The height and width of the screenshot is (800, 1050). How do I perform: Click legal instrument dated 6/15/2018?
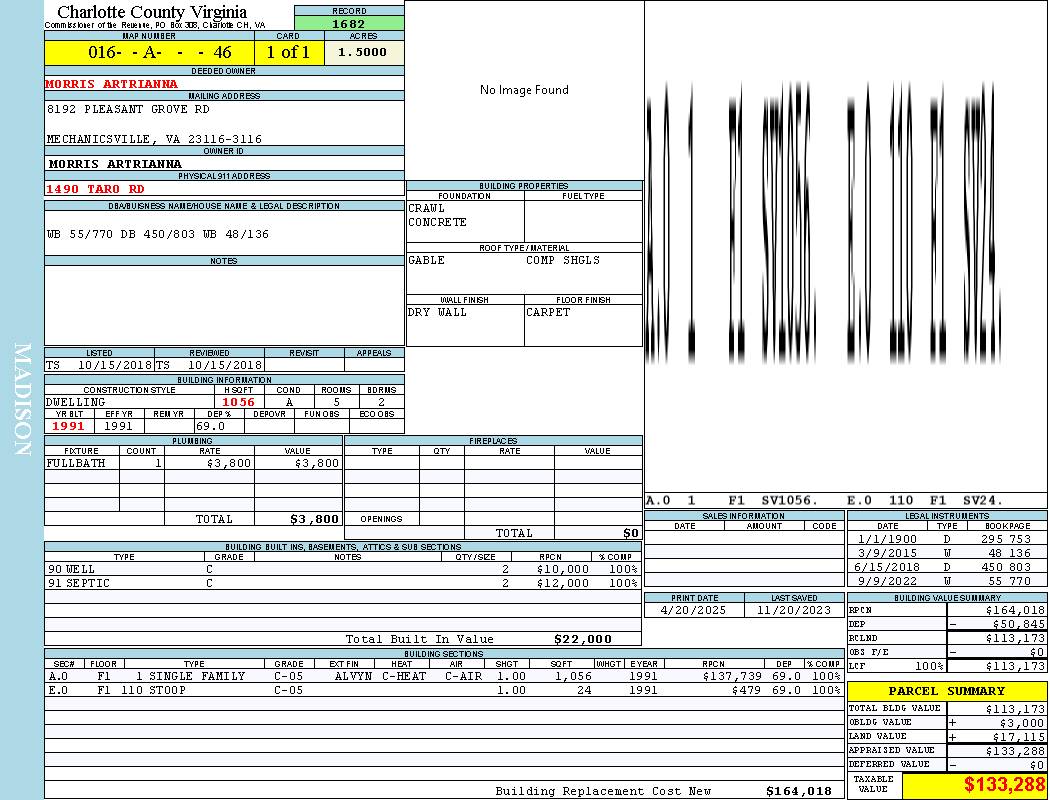887,568
